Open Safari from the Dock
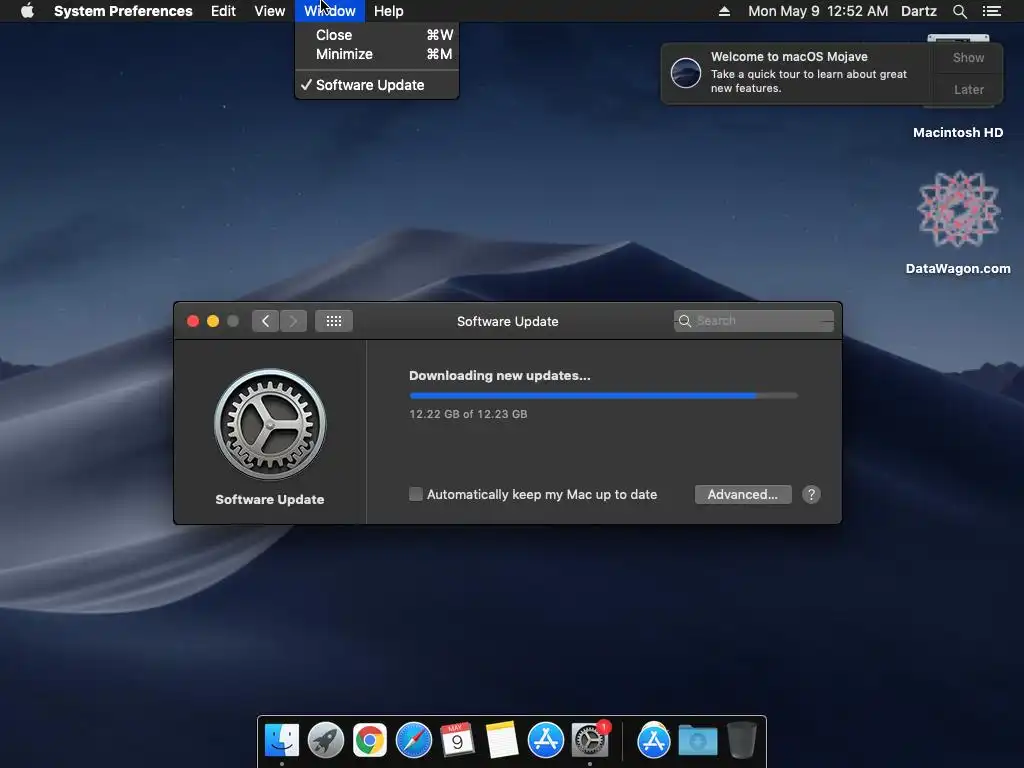The image size is (1024, 768). [x=413, y=740]
